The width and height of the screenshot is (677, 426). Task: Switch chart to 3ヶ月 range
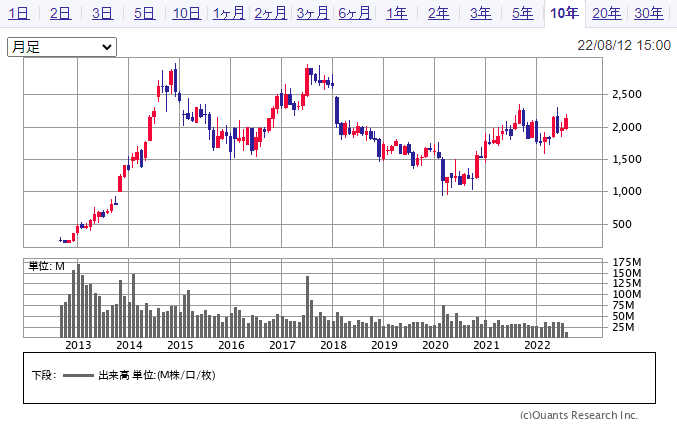point(313,13)
